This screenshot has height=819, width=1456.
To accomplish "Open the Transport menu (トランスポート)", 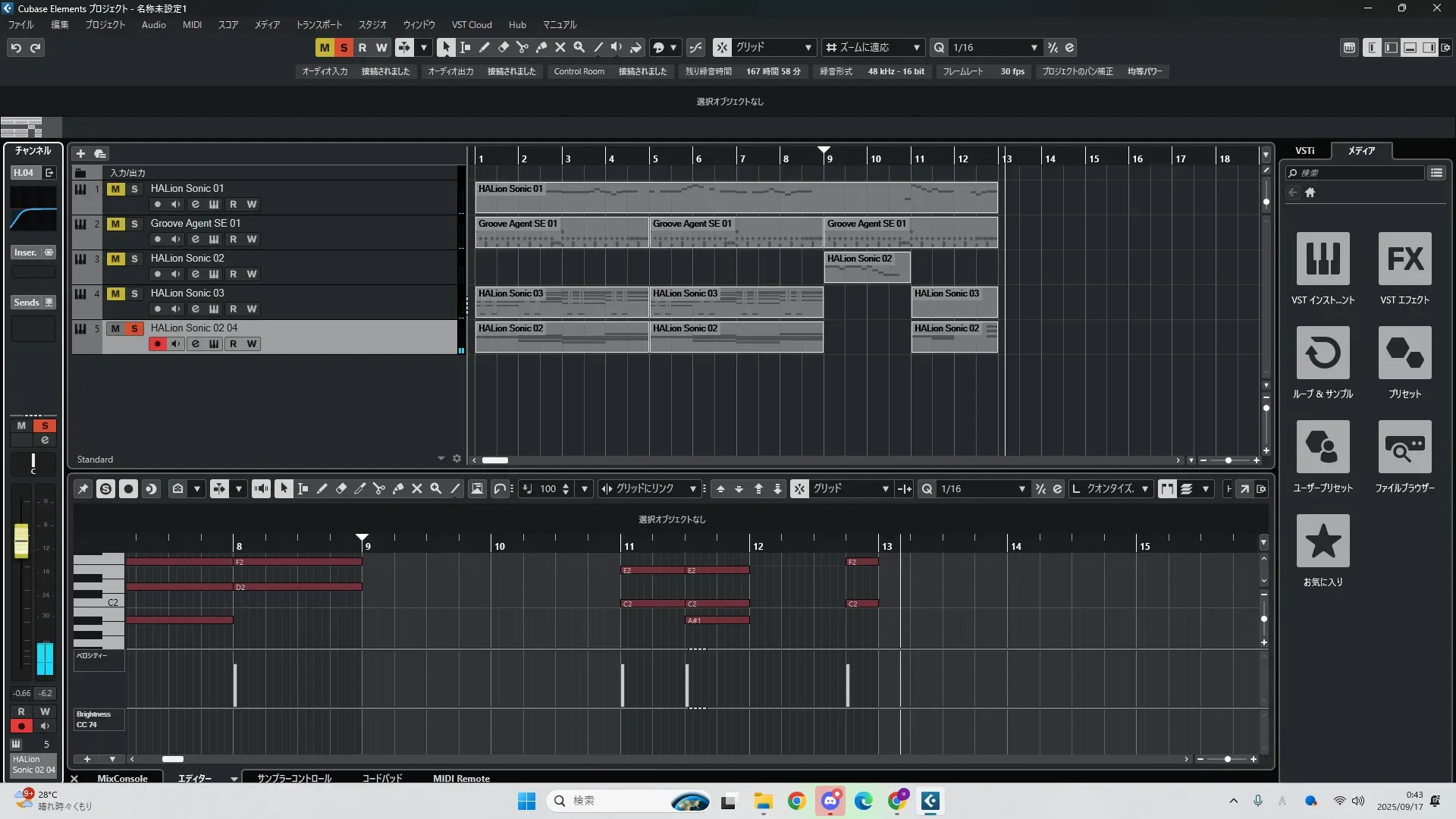I will coord(318,24).
